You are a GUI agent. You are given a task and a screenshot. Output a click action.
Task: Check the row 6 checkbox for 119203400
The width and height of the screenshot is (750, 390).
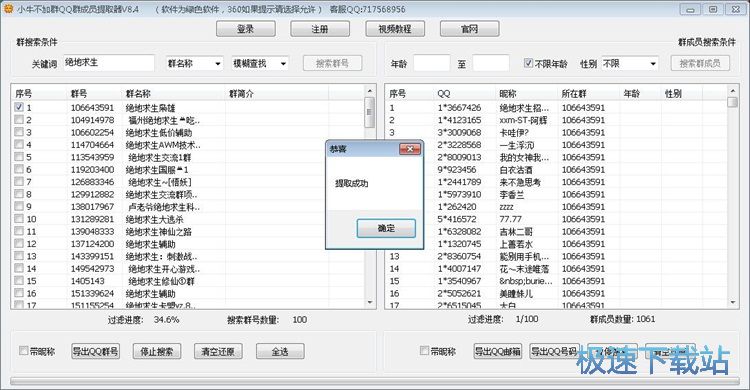[x=19, y=169]
